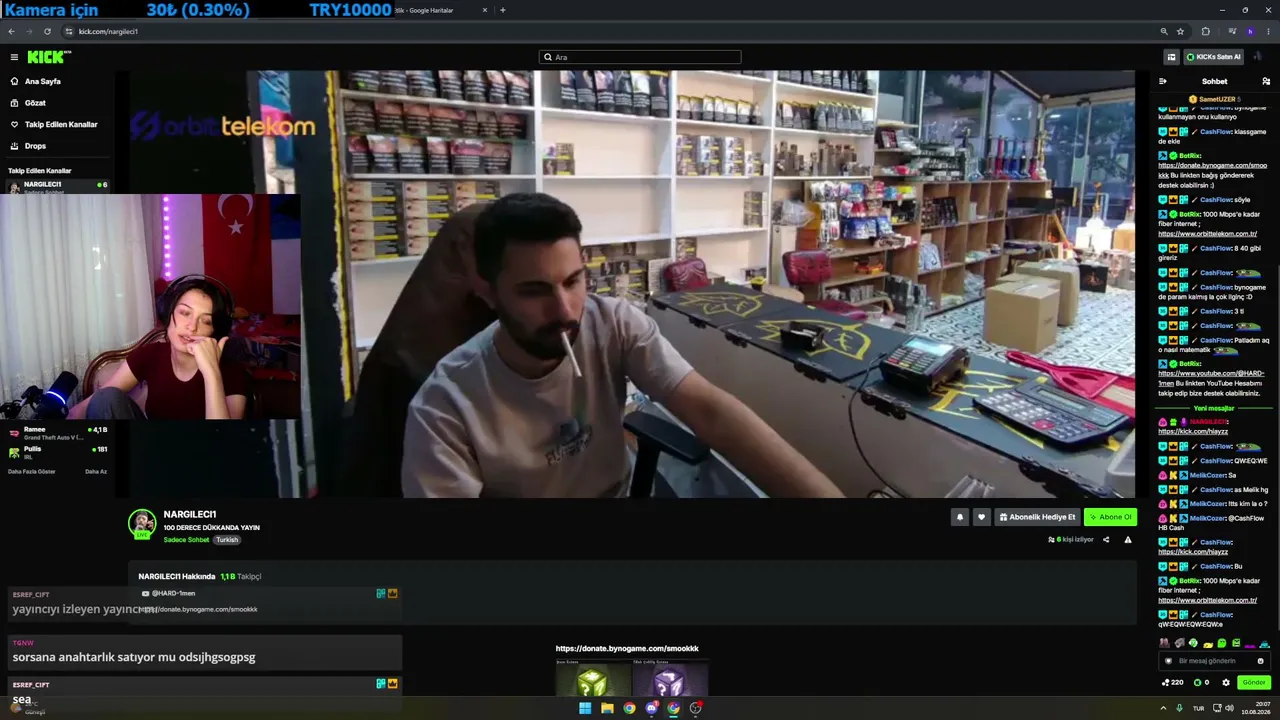
Task: Open Chrome from the taskbar
Action: 629,708
